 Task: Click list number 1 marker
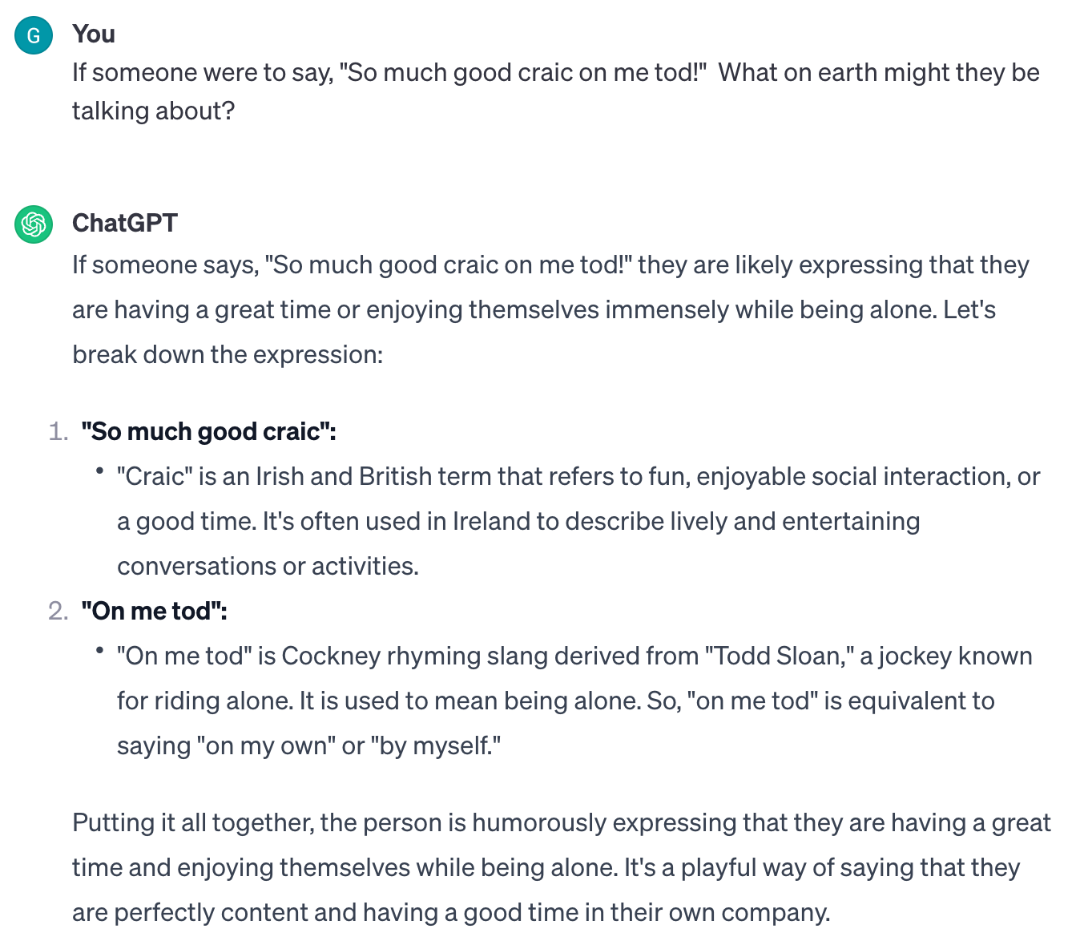[x=59, y=432]
